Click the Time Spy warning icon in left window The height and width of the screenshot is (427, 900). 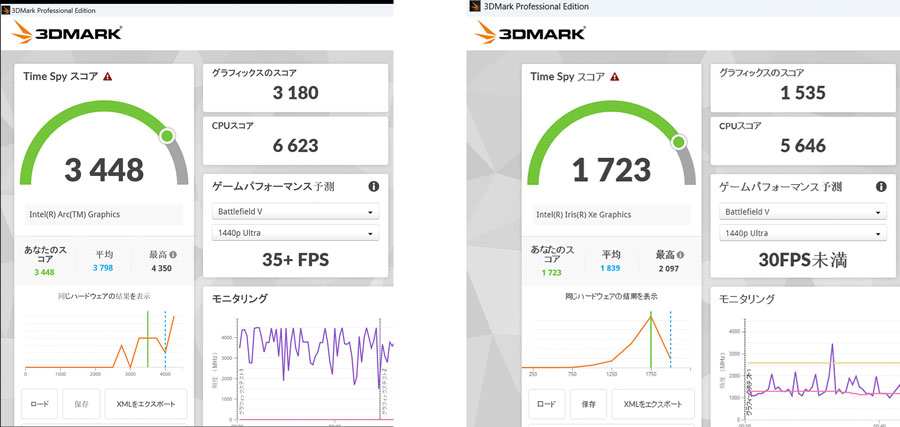(107, 76)
